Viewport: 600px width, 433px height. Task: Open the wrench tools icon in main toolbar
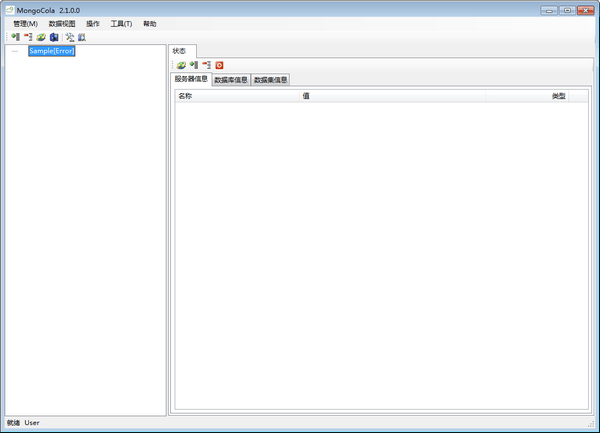(x=70, y=37)
